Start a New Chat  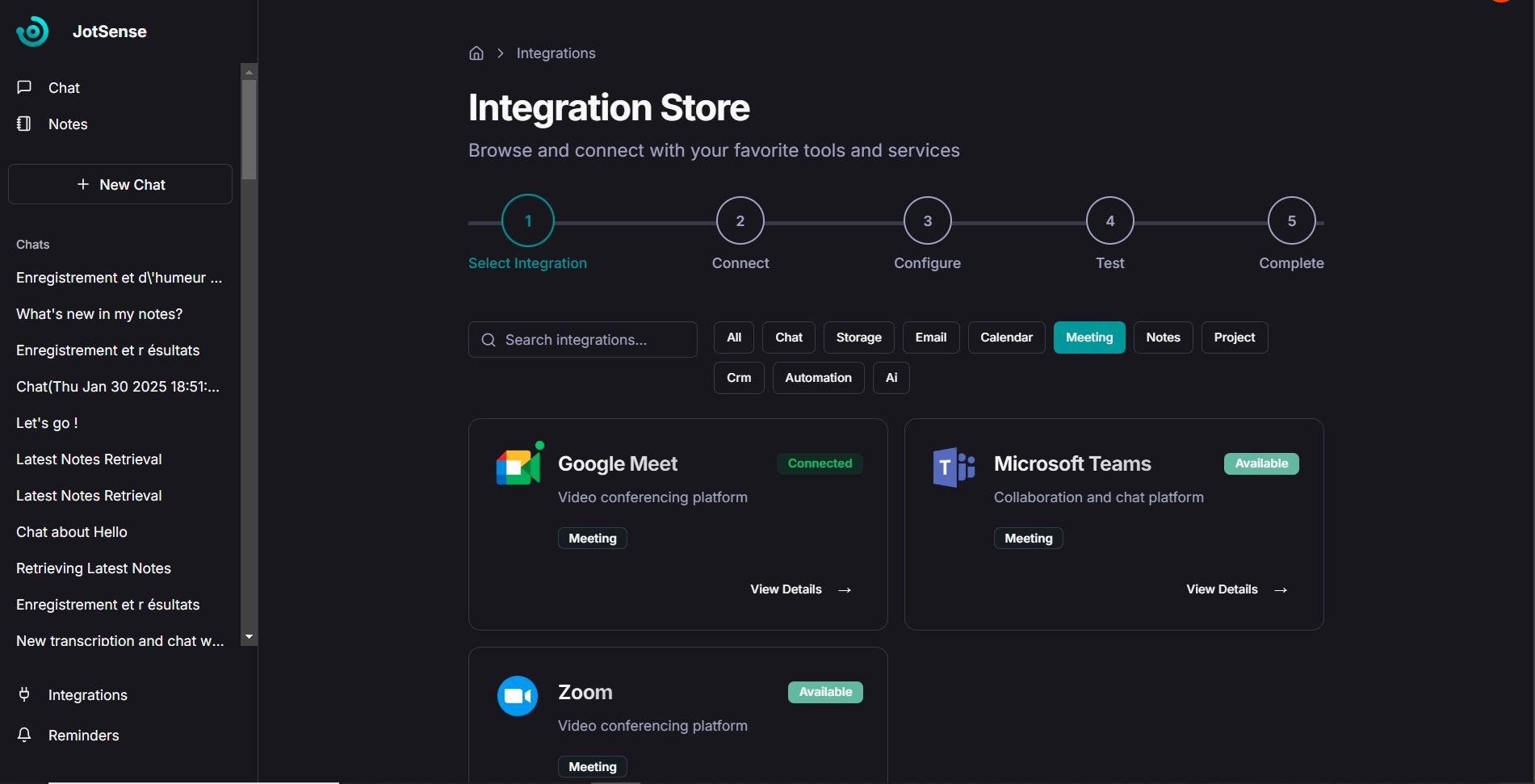pyautogui.click(x=120, y=185)
